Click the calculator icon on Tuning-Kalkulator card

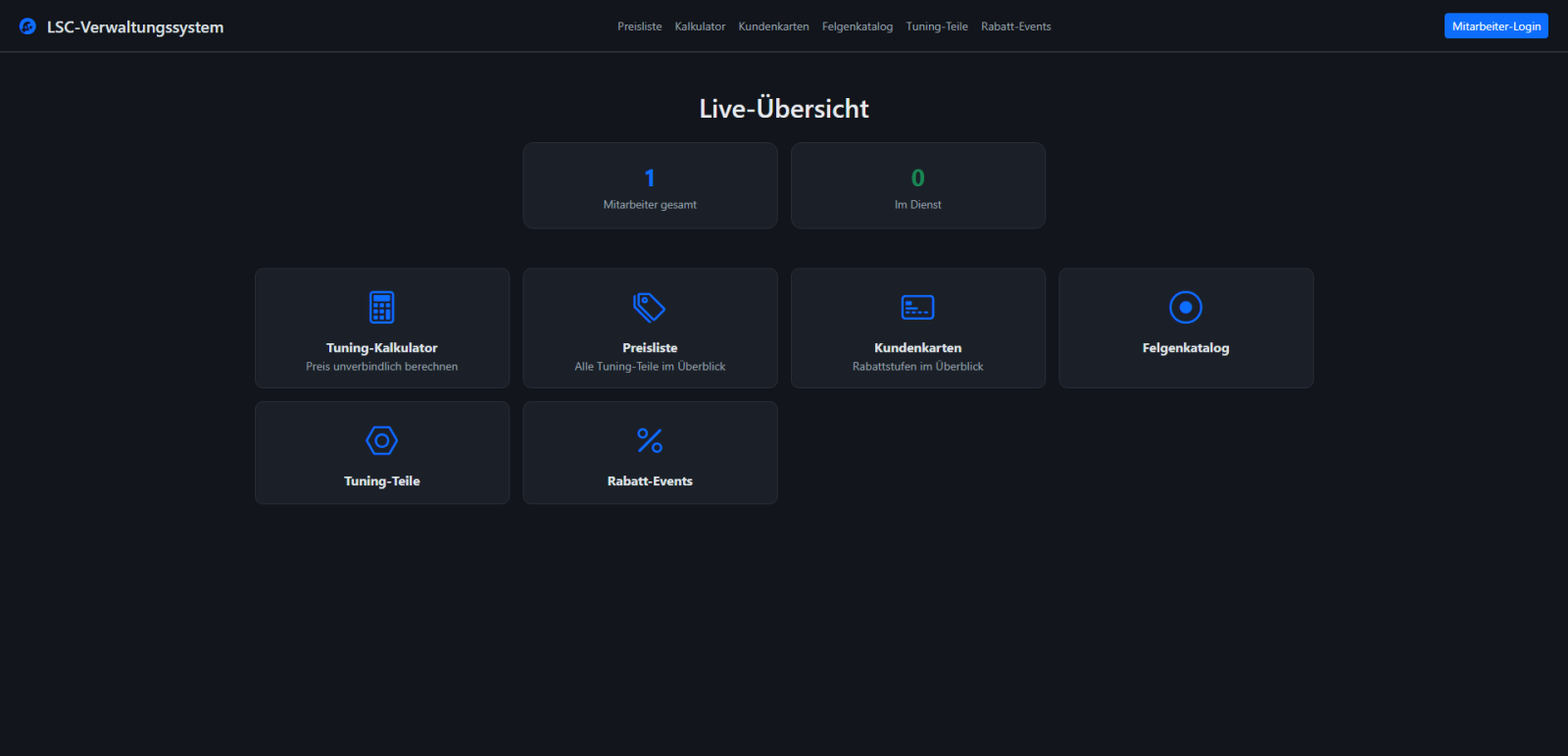(382, 307)
